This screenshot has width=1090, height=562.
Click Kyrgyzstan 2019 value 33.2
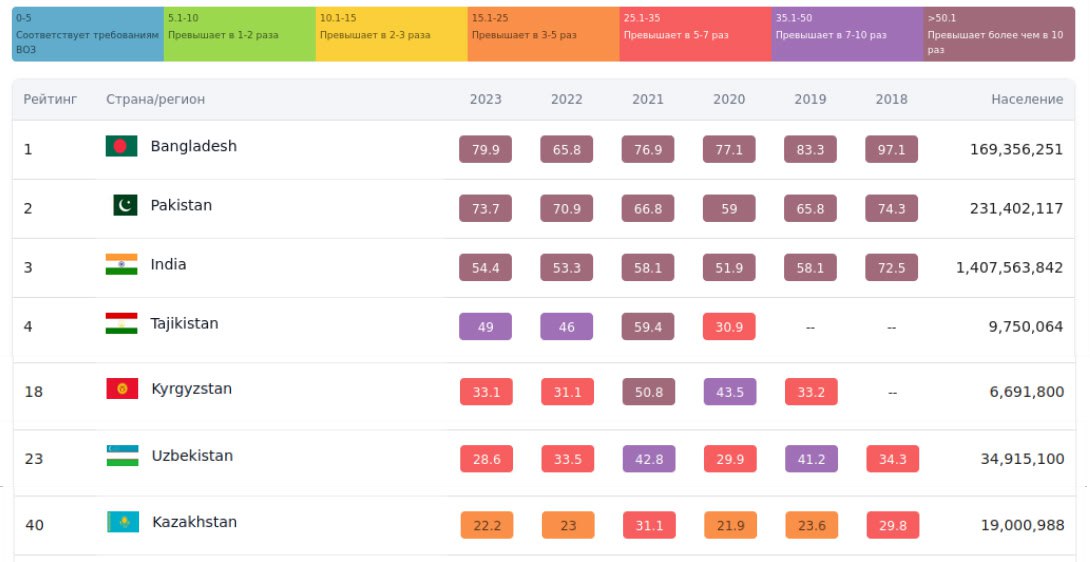(x=811, y=392)
